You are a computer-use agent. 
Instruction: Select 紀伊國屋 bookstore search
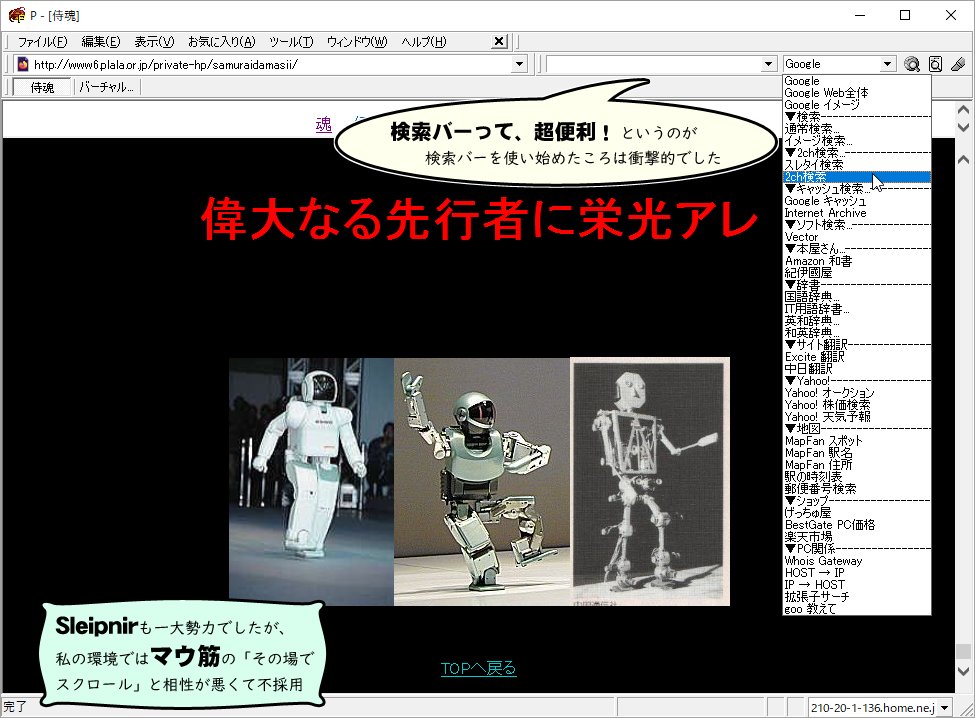pyautogui.click(x=857, y=273)
